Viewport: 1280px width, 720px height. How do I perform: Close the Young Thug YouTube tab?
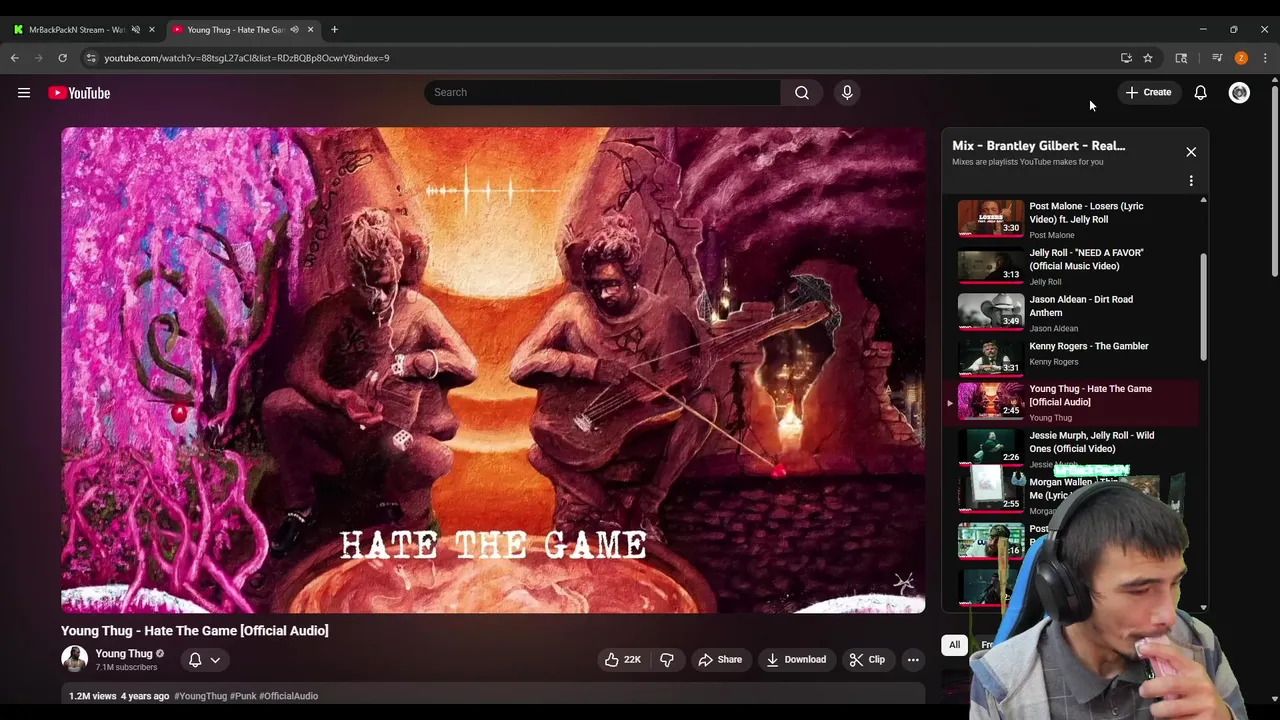pyautogui.click(x=310, y=29)
